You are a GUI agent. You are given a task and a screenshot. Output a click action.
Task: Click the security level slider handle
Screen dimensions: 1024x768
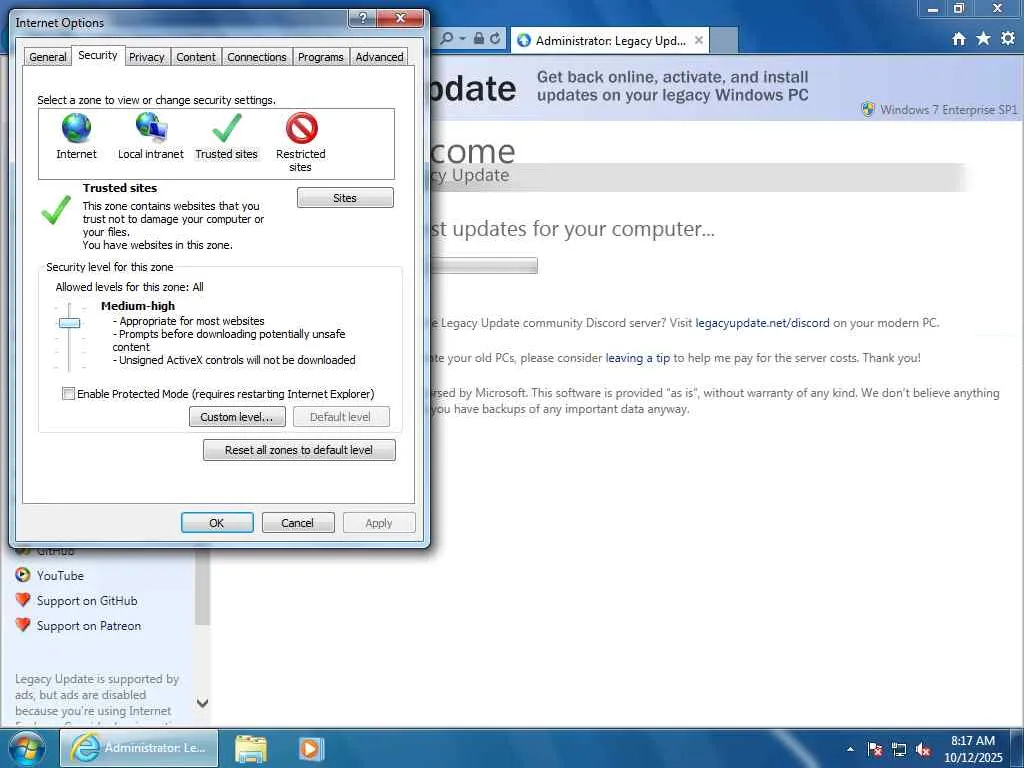(x=69, y=323)
